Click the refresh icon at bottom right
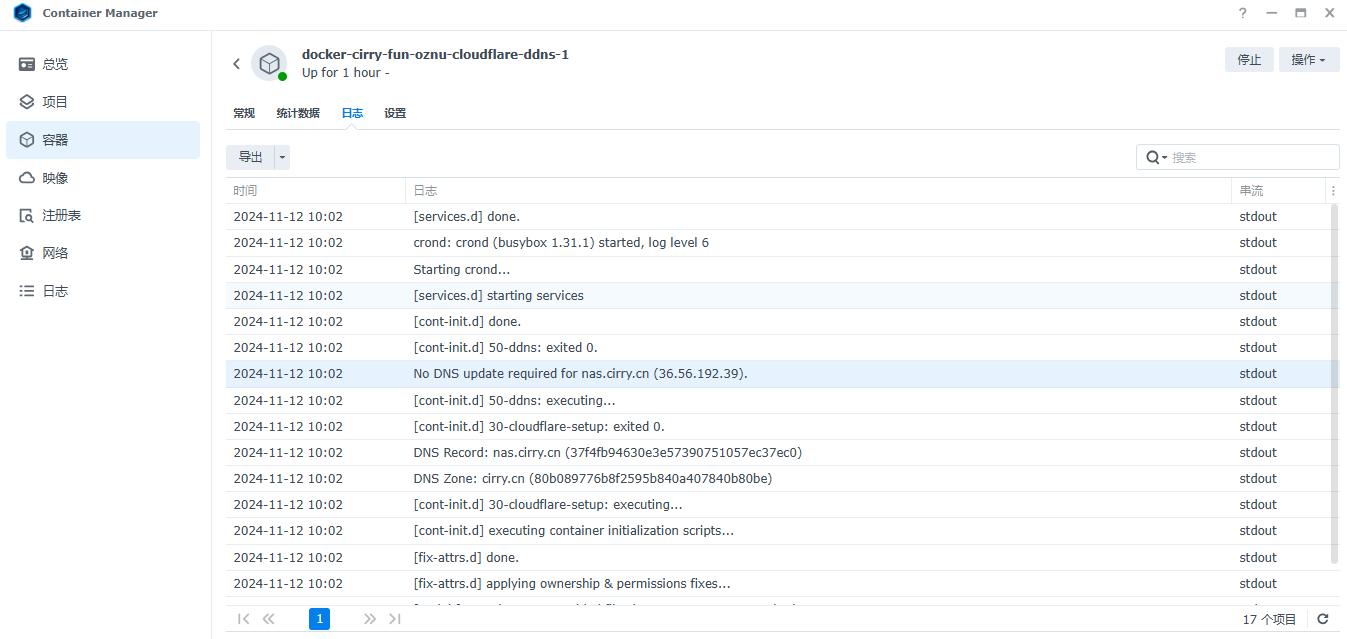 pyautogui.click(x=1322, y=619)
